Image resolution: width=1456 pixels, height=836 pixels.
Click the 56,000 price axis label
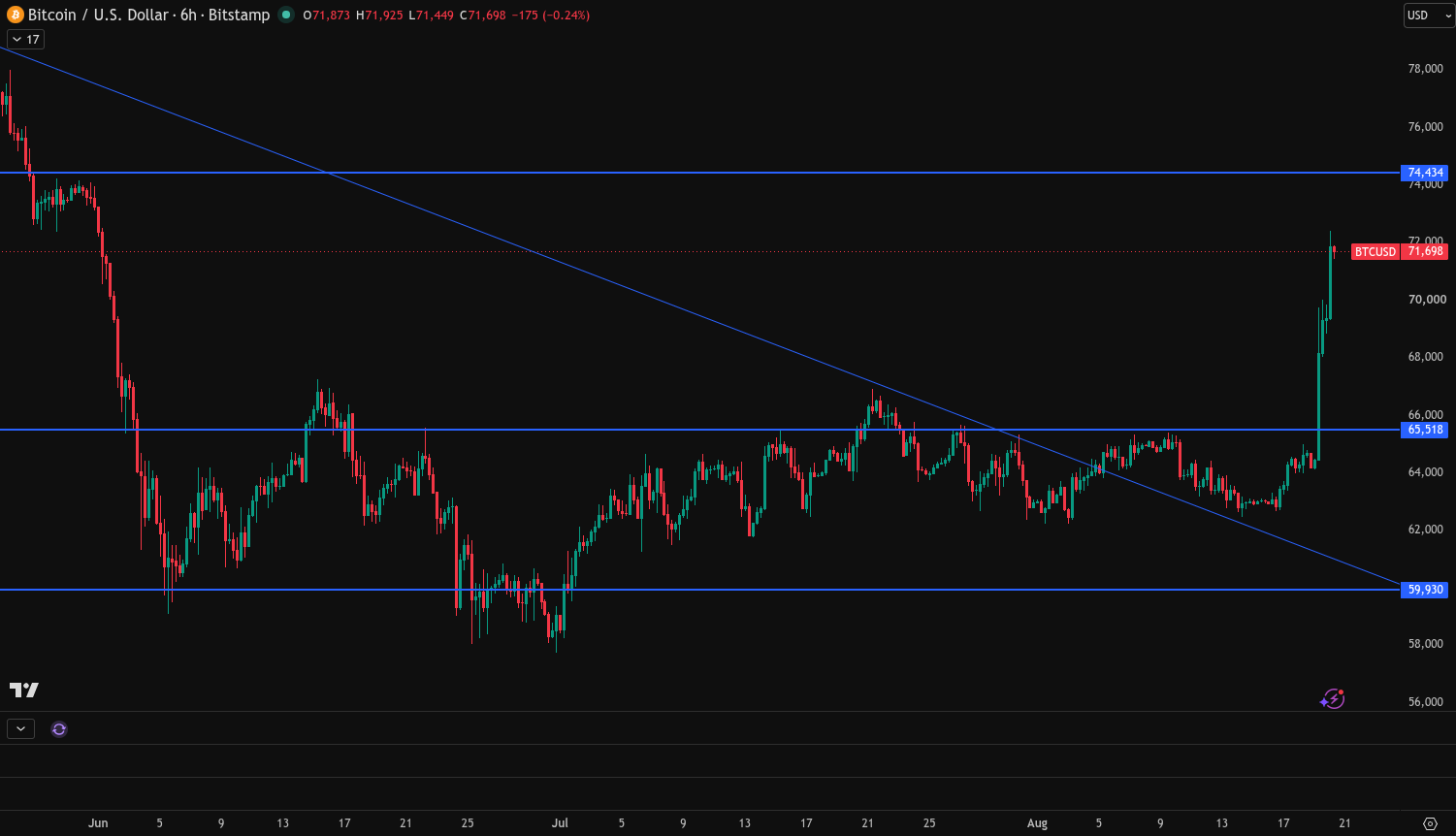tap(1426, 702)
